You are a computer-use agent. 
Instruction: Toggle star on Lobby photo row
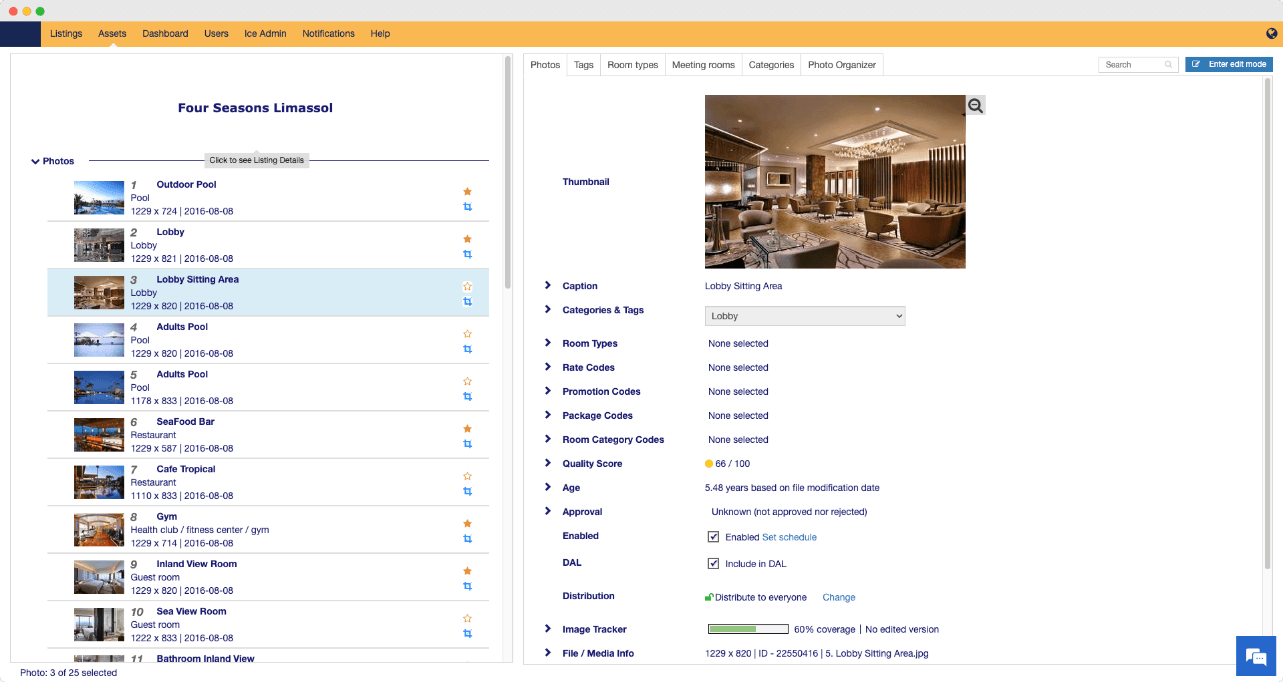tap(467, 239)
